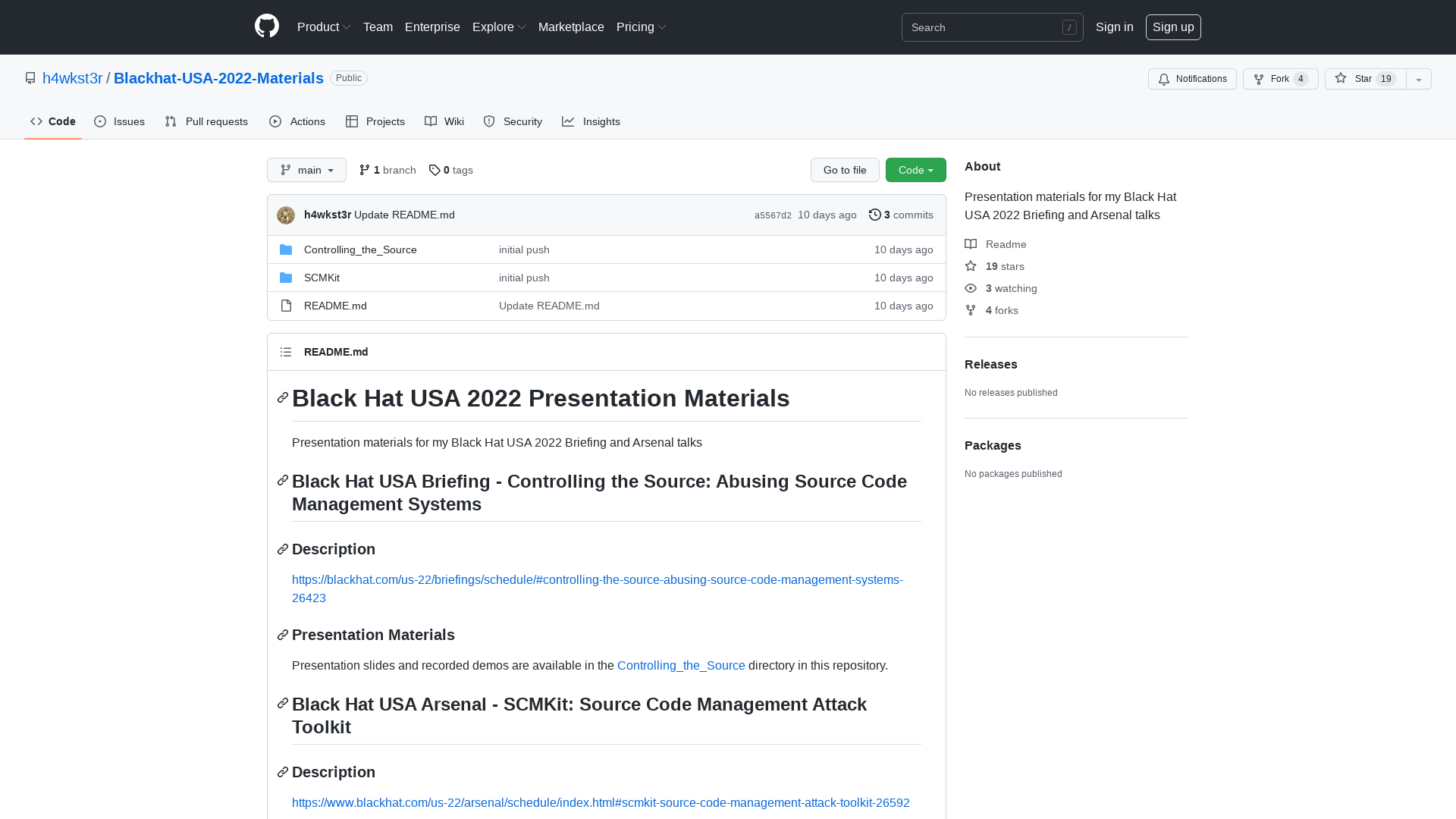Open the Marketplace menu item
The height and width of the screenshot is (819, 1456).
click(571, 27)
